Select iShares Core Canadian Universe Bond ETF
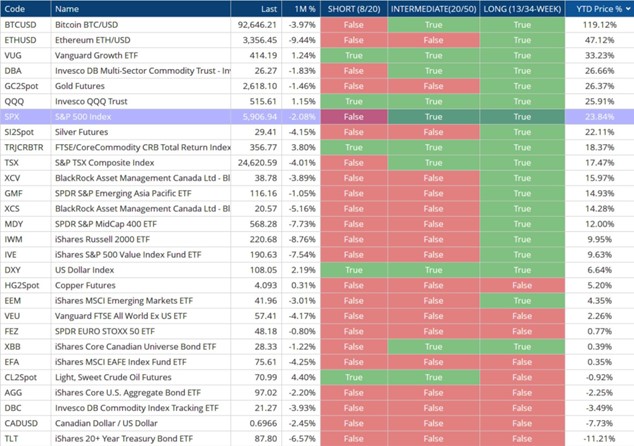The height and width of the screenshot is (446, 634). pos(141,347)
